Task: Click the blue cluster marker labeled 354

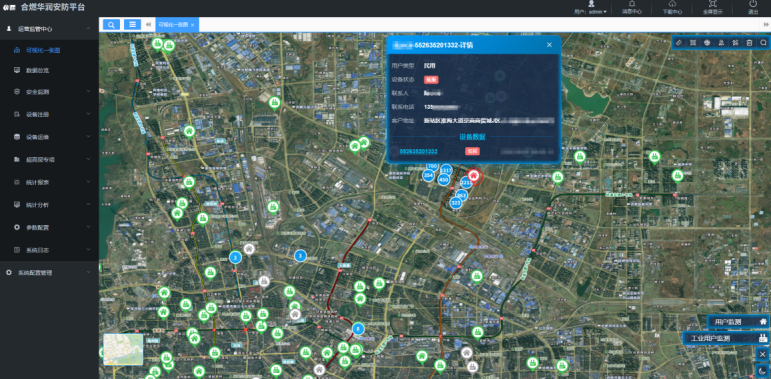Action: 428,175
